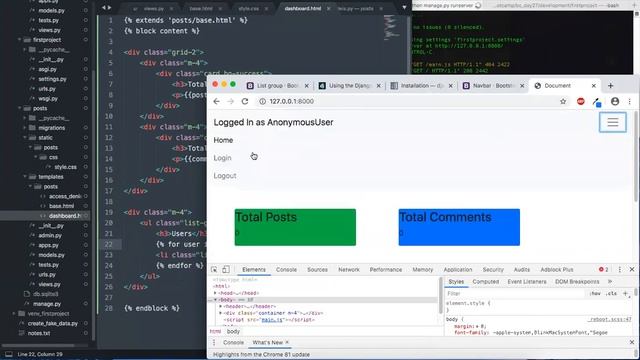This screenshot has height=360, width=640.
Task: Close the List group browser tab
Action: [x=307, y=86]
